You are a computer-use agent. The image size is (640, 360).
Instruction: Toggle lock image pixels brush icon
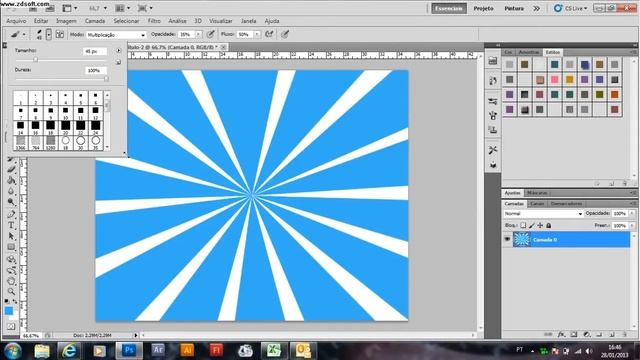click(531, 225)
